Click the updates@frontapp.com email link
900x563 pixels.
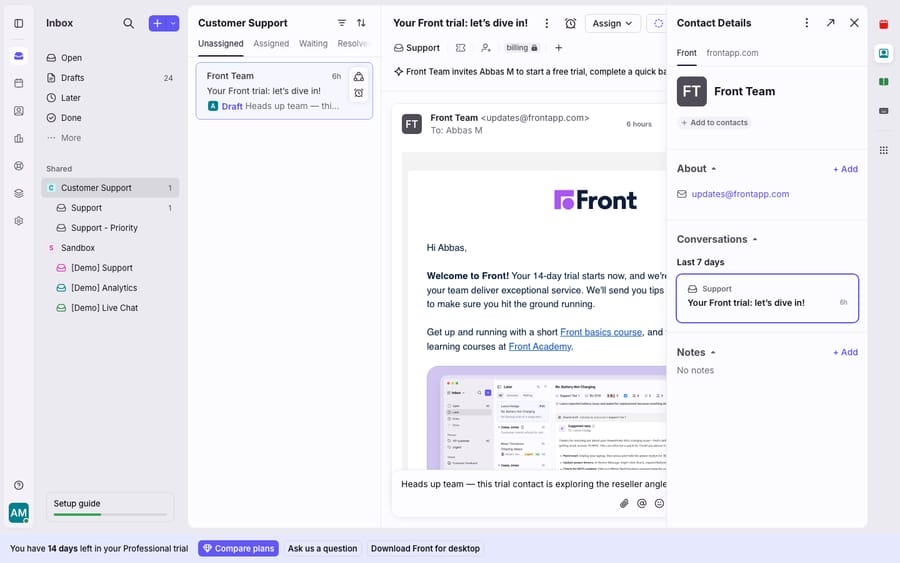point(740,194)
